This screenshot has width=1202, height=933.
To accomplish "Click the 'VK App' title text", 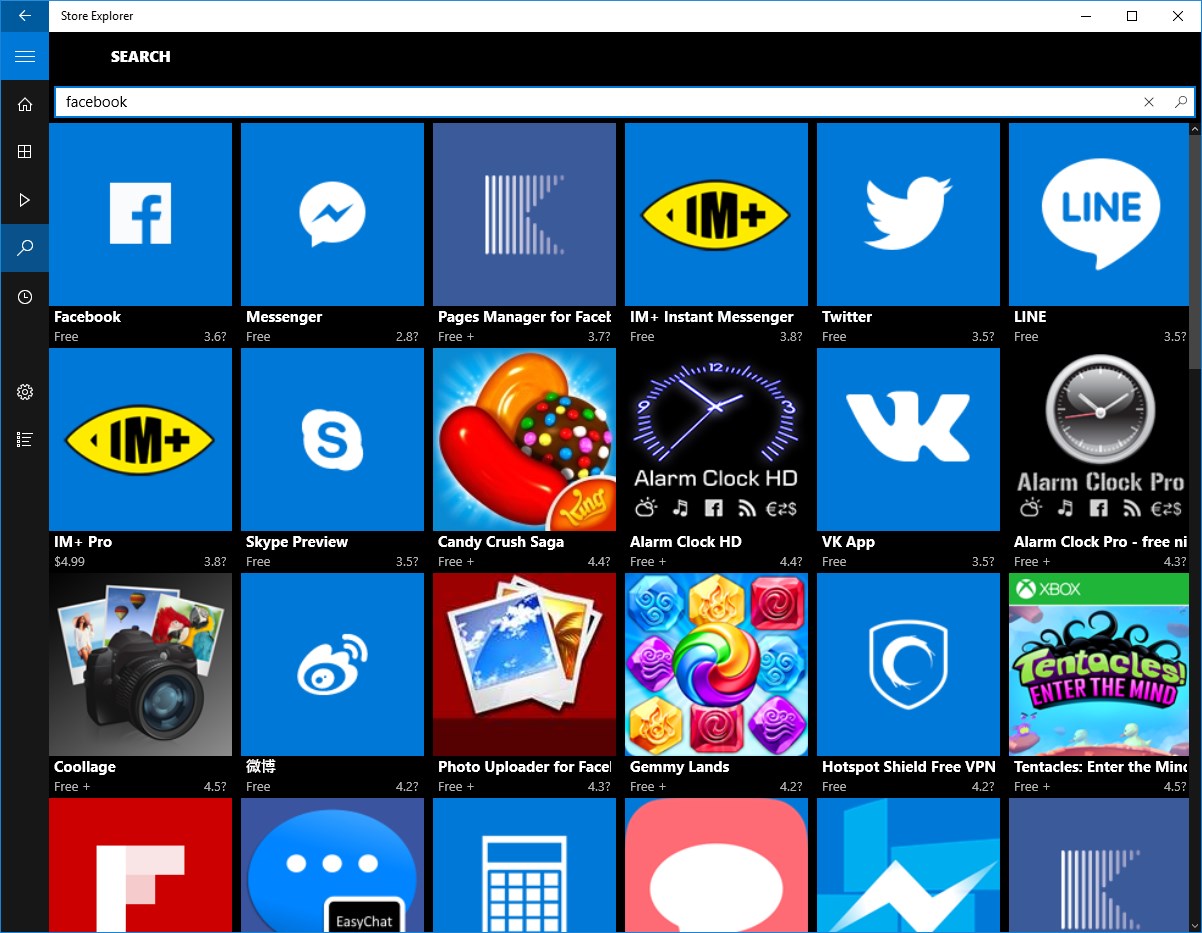I will 848,542.
